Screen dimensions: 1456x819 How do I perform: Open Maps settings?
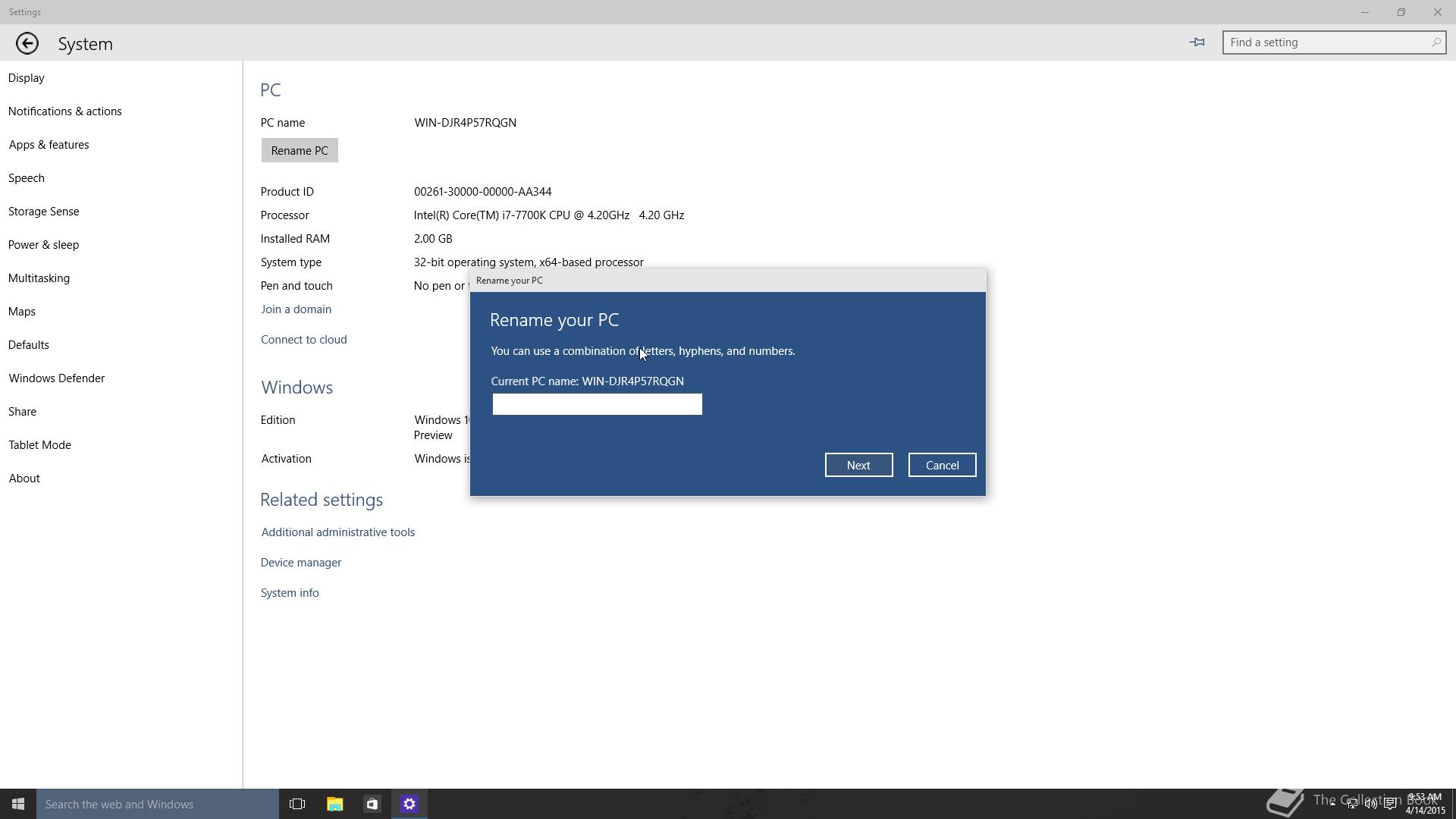tap(121, 312)
